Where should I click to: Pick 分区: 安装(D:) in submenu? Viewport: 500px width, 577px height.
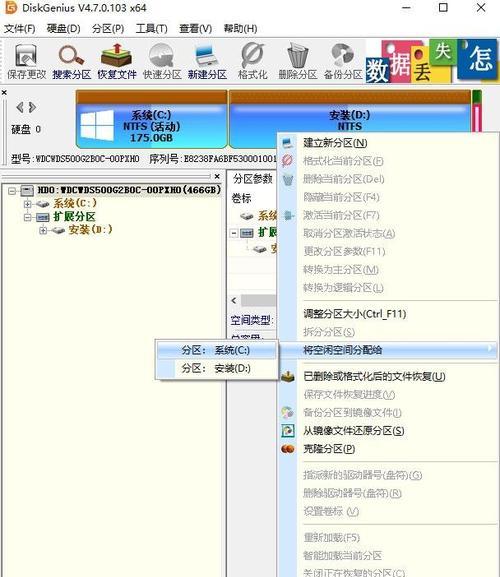point(216,368)
